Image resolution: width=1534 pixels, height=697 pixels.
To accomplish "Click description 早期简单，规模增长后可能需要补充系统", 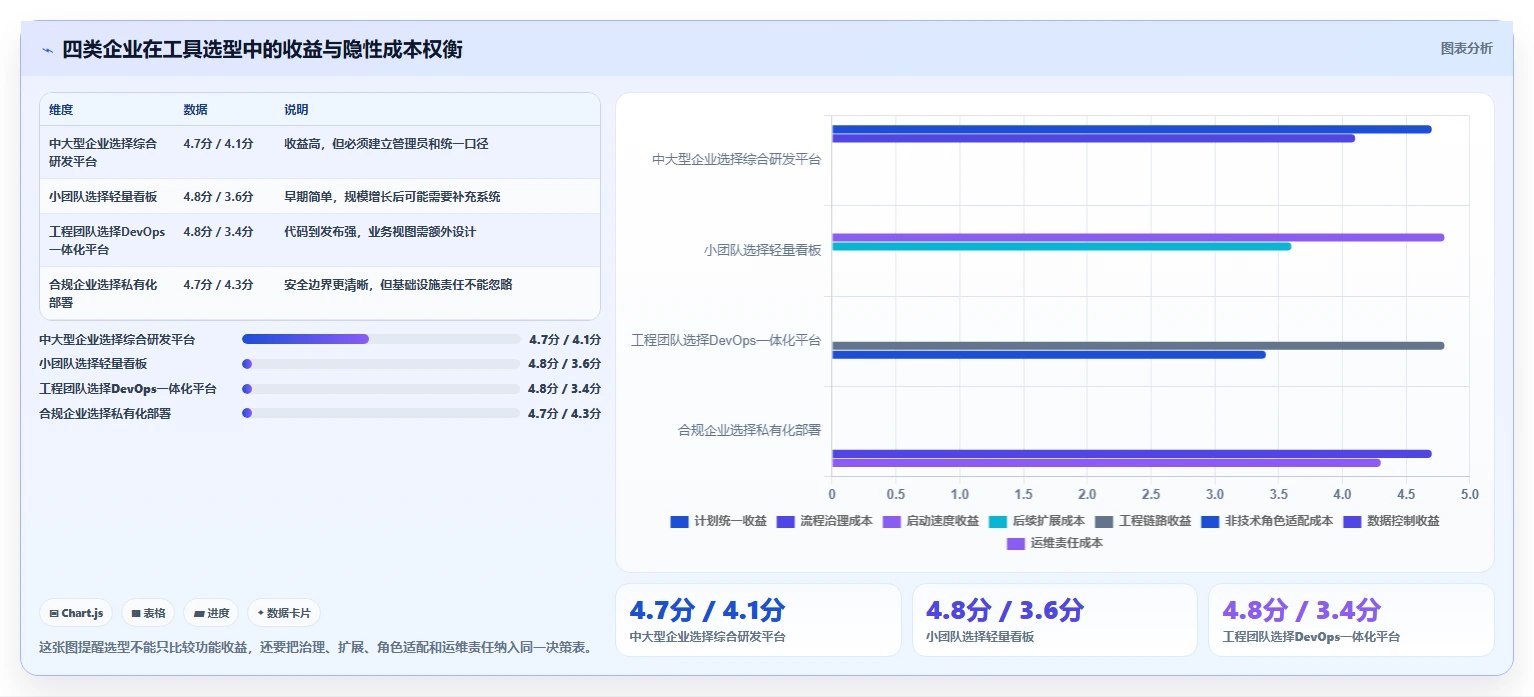I will coord(392,196).
